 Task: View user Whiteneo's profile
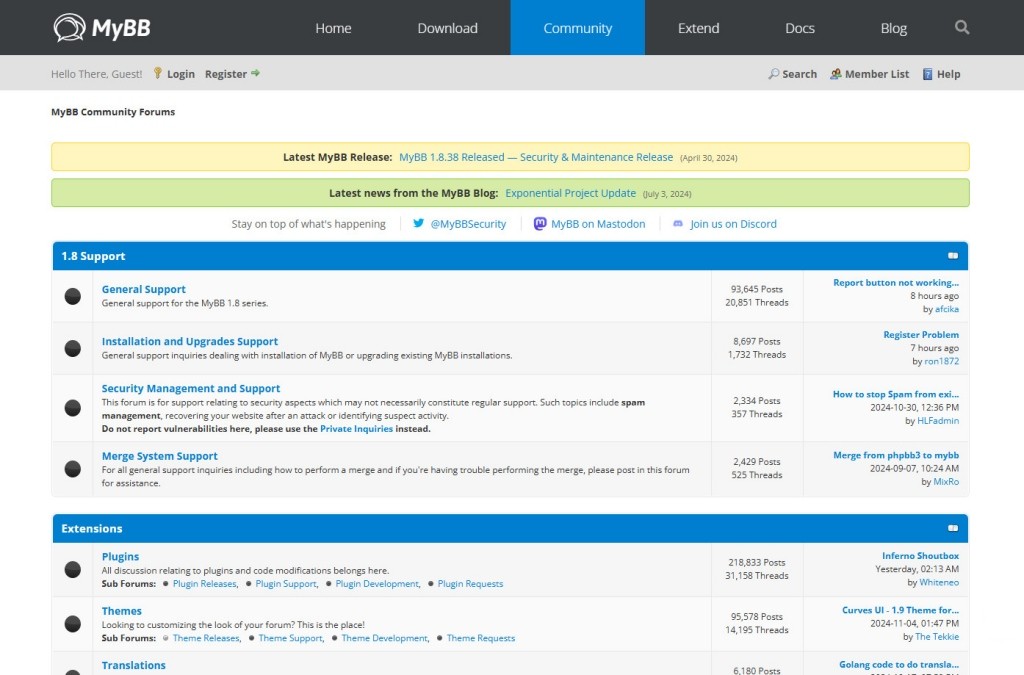point(939,582)
